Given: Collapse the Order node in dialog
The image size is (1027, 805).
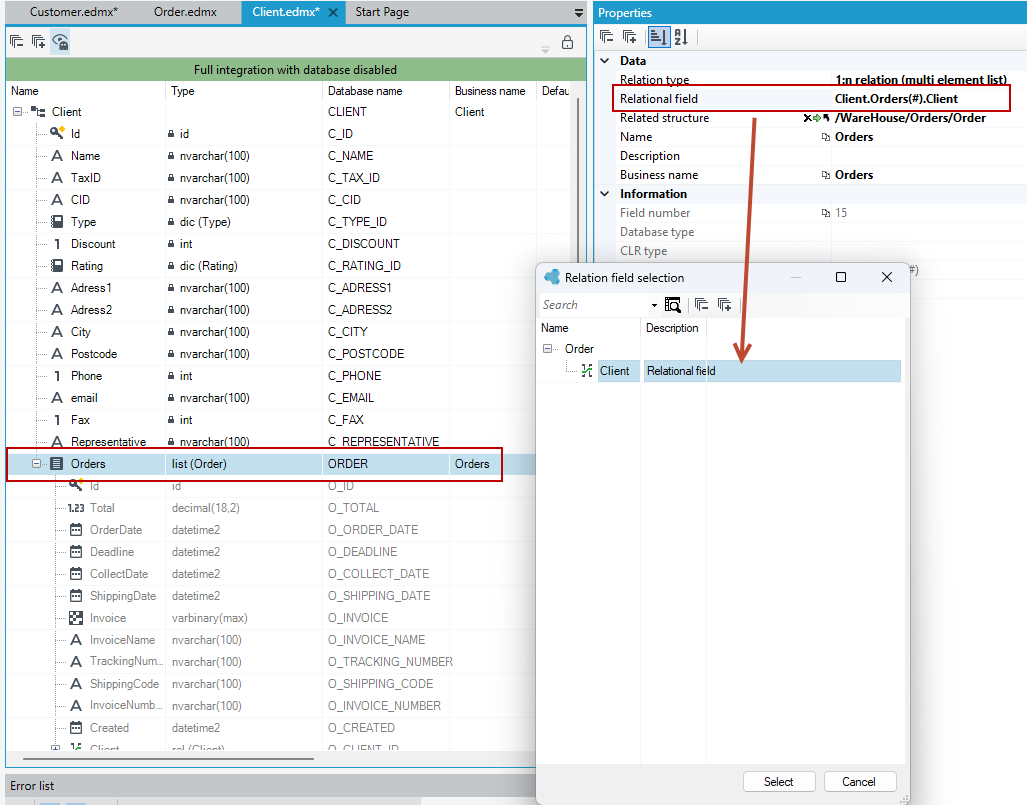Looking at the screenshot, I should pyautogui.click(x=548, y=348).
